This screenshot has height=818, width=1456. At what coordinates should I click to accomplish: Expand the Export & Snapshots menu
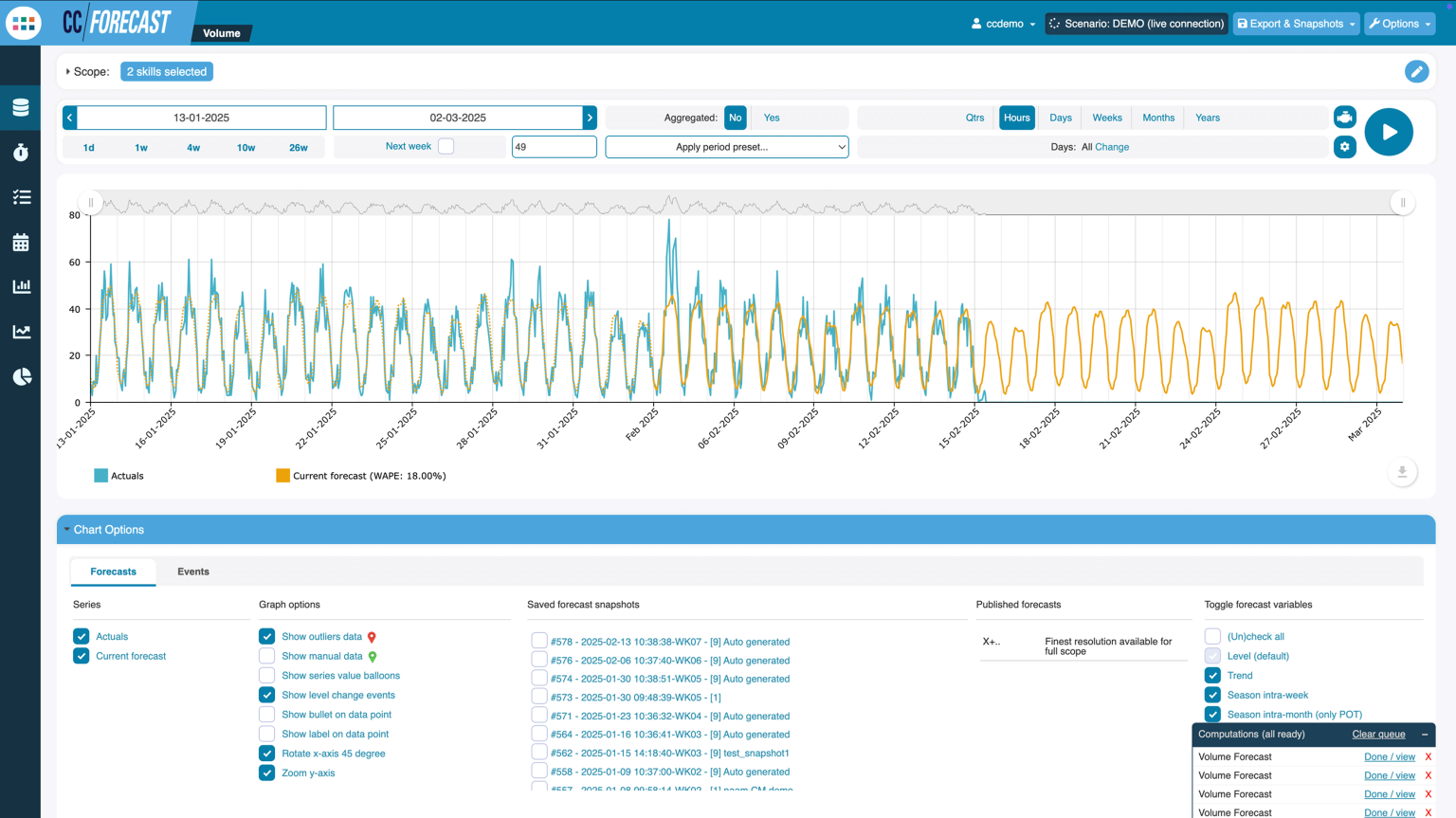[x=1297, y=24]
